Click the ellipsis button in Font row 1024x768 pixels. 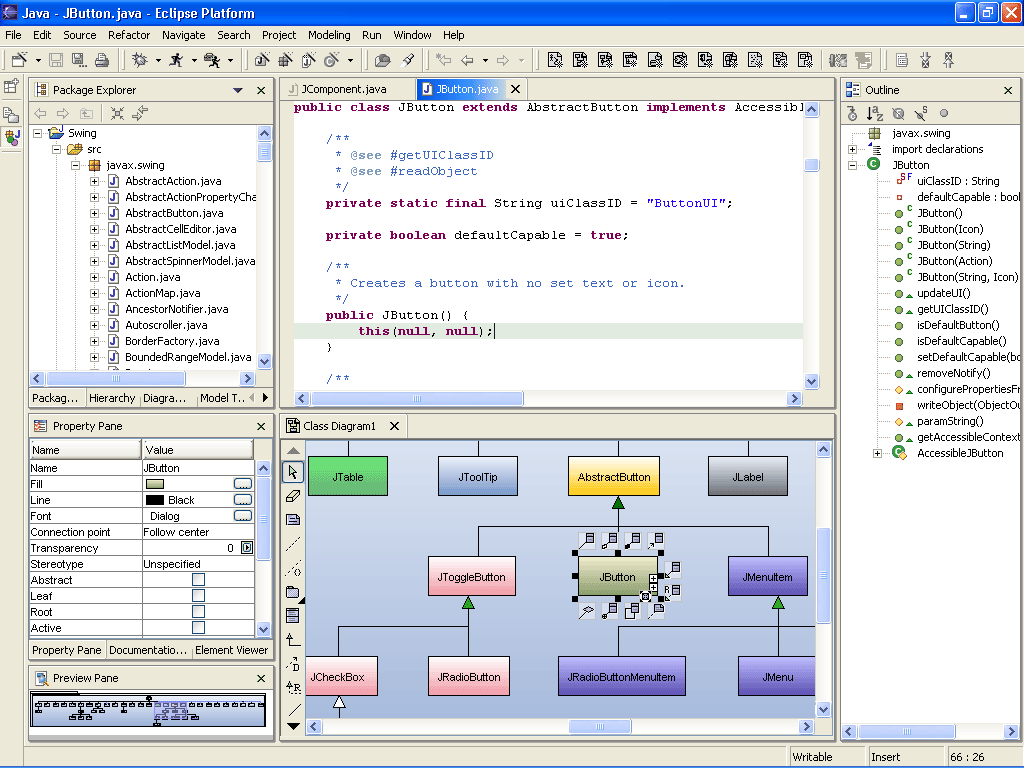[243, 516]
